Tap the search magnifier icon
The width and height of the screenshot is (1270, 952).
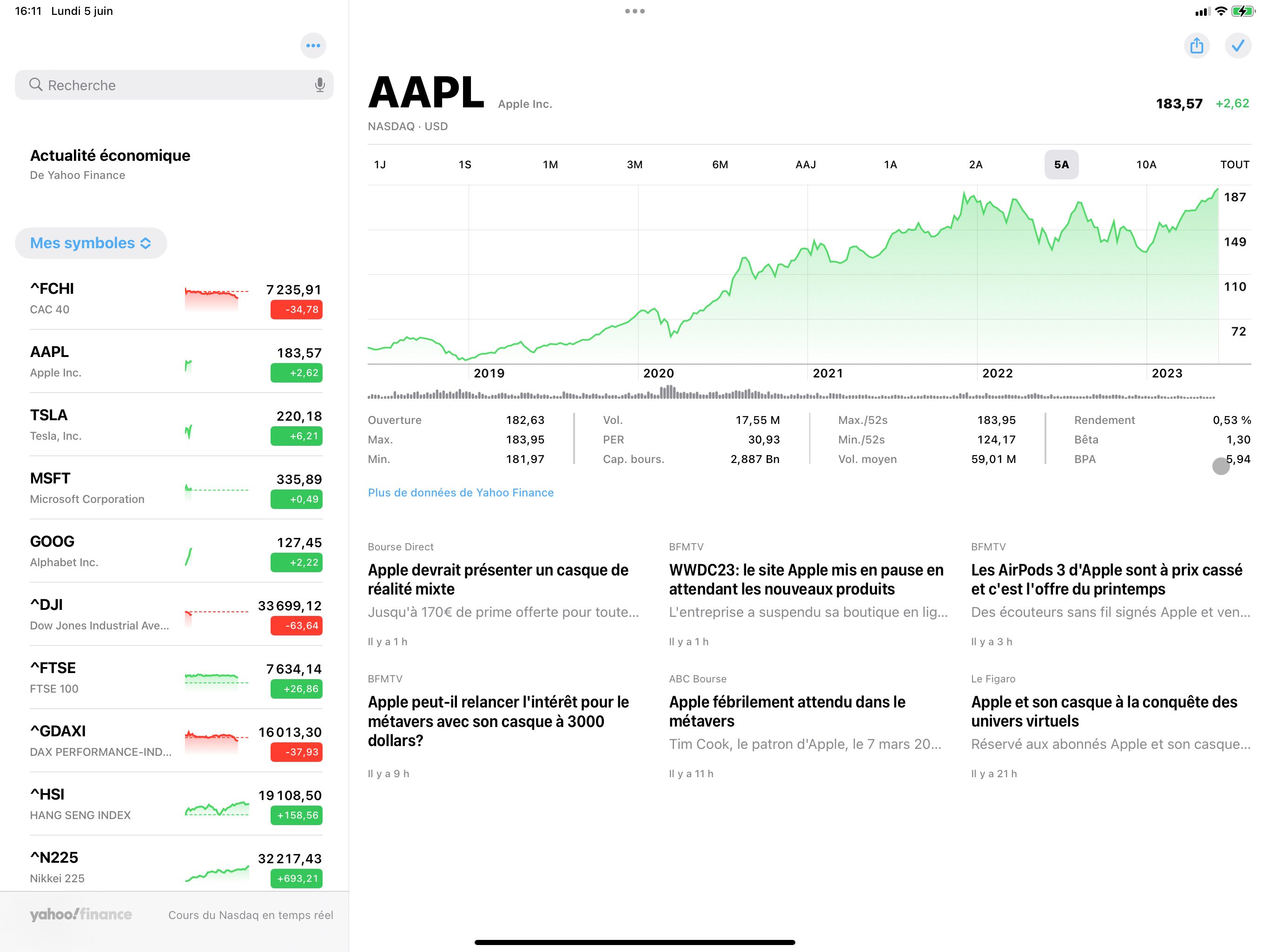pos(36,85)
